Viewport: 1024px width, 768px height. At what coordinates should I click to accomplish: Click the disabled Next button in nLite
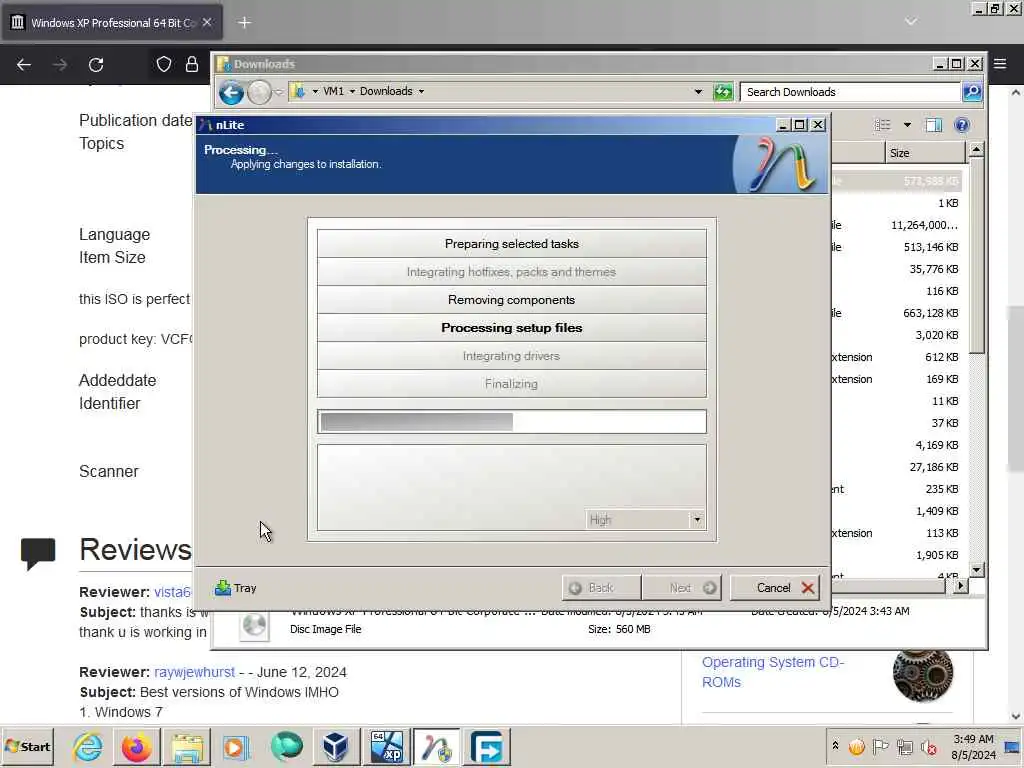(682, 588)
